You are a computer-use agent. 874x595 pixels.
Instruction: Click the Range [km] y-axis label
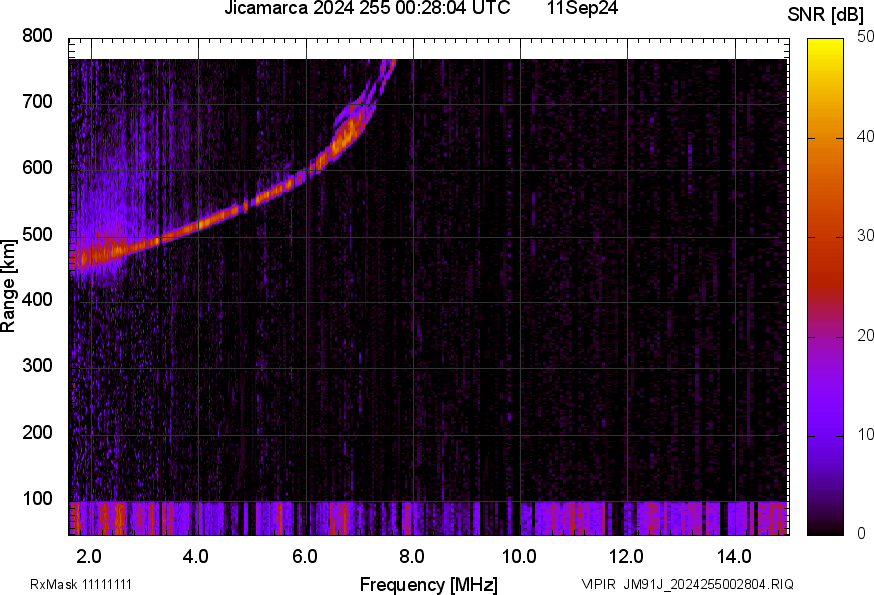9,286
